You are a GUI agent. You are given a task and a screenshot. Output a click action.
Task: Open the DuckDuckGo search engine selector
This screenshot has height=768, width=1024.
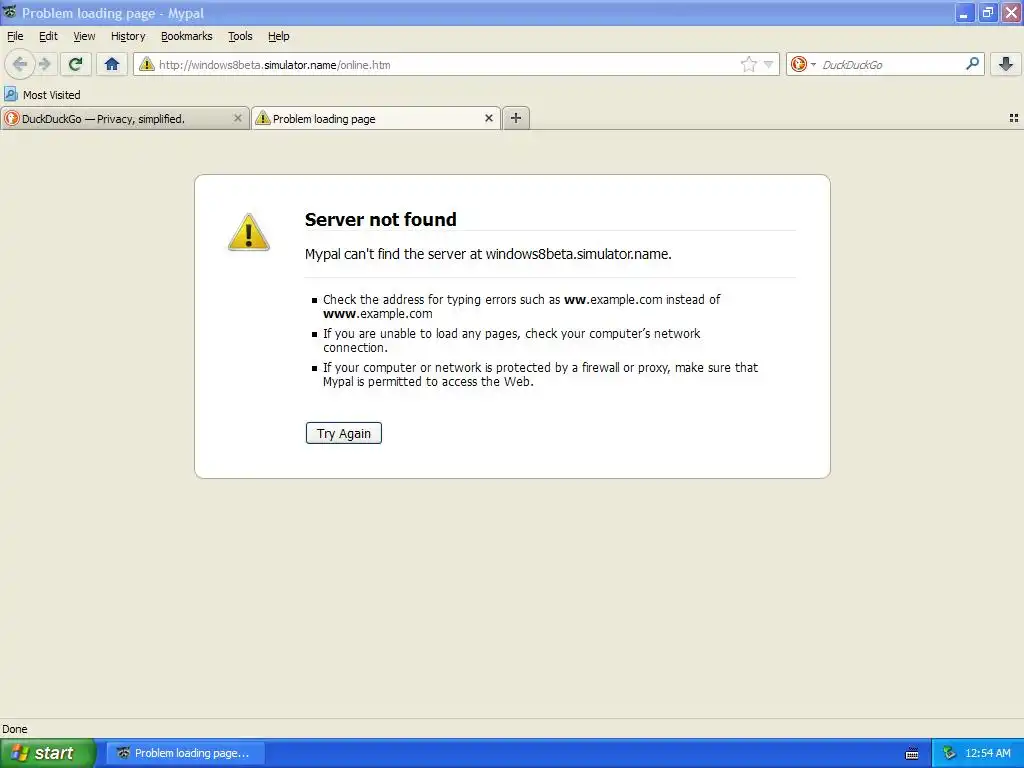tap(803, 64)
